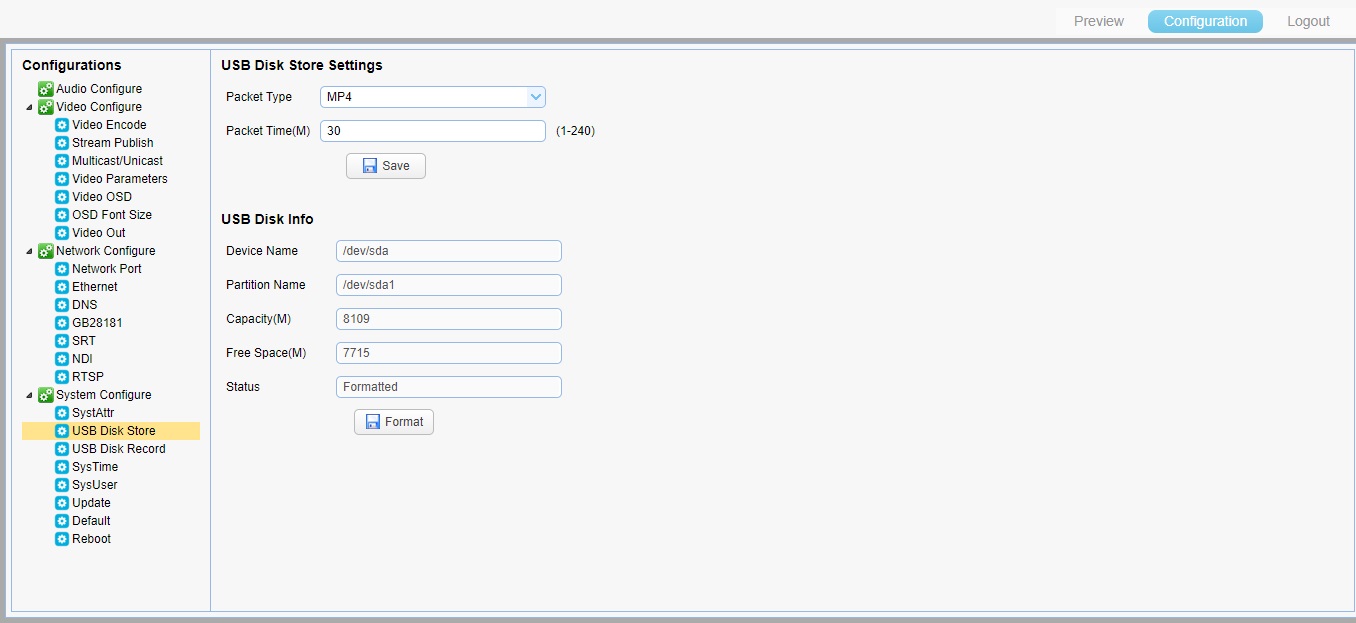Image resolution: width=1356 pixels, height=623 pixels.
Task: Save the USB disk store settings
Action: click(x=386, y=166)
